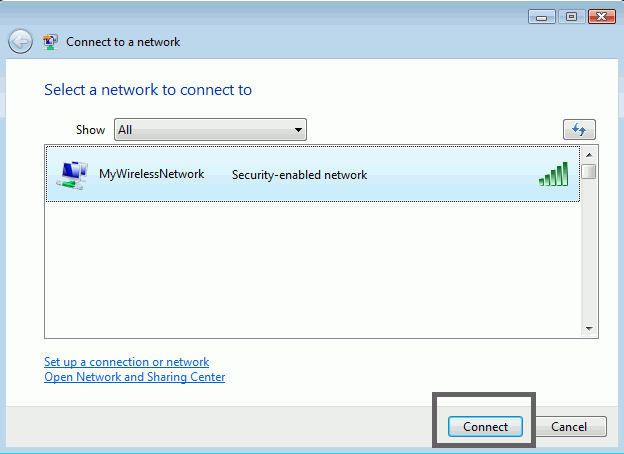Cancel the network connection dialog
Screen dimensions: 624x454
tap(569, 427)
